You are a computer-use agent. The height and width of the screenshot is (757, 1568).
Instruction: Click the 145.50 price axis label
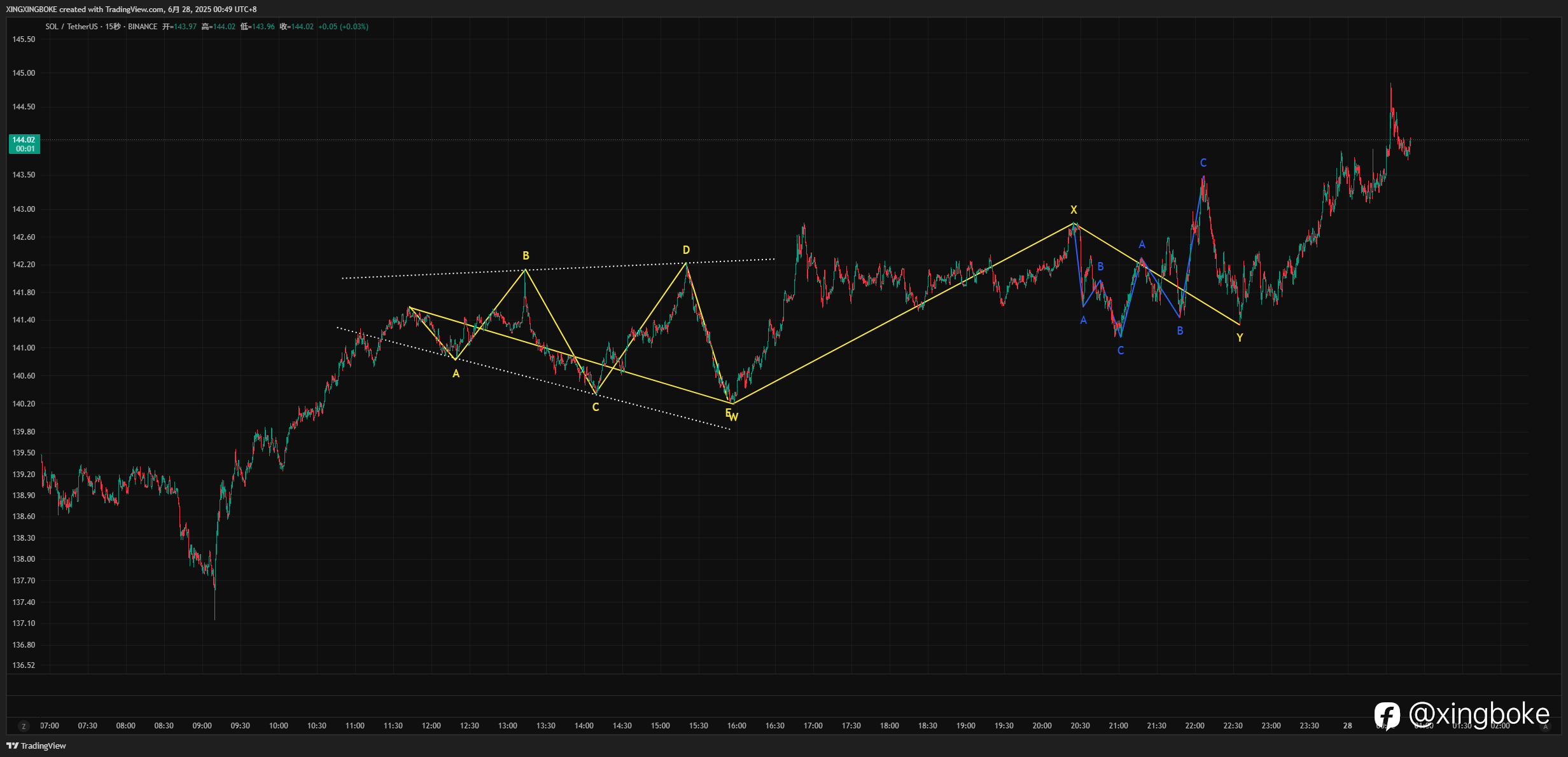(24, 39)
